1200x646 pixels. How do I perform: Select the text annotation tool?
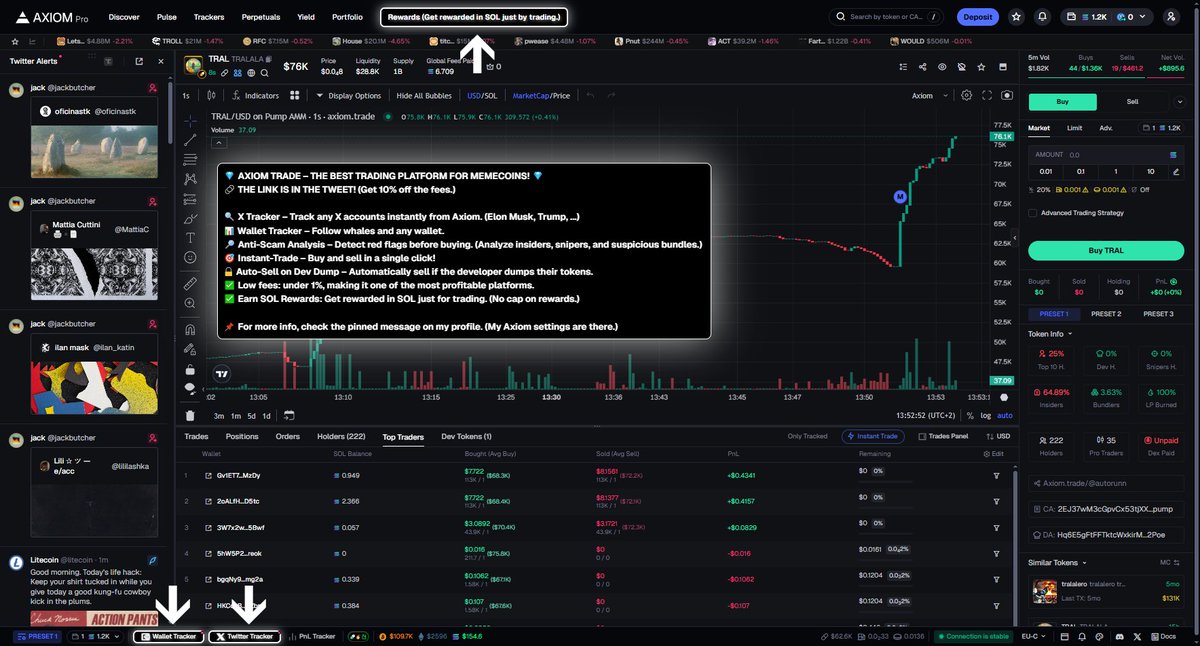[190, 237]
